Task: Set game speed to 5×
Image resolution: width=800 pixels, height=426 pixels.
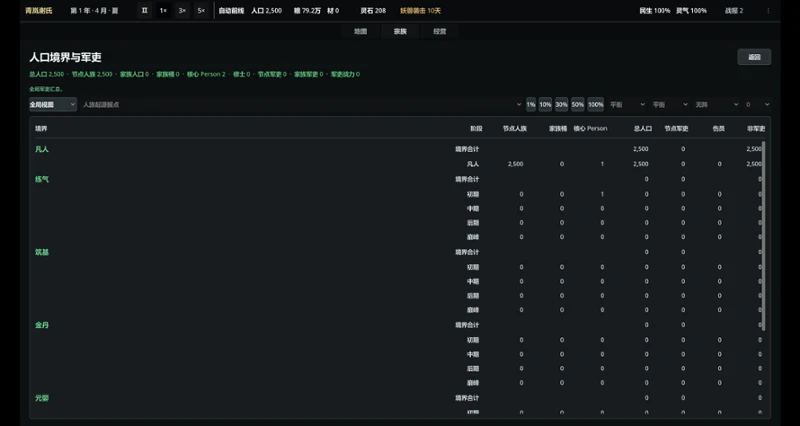Action: click(x=201, y=10)
